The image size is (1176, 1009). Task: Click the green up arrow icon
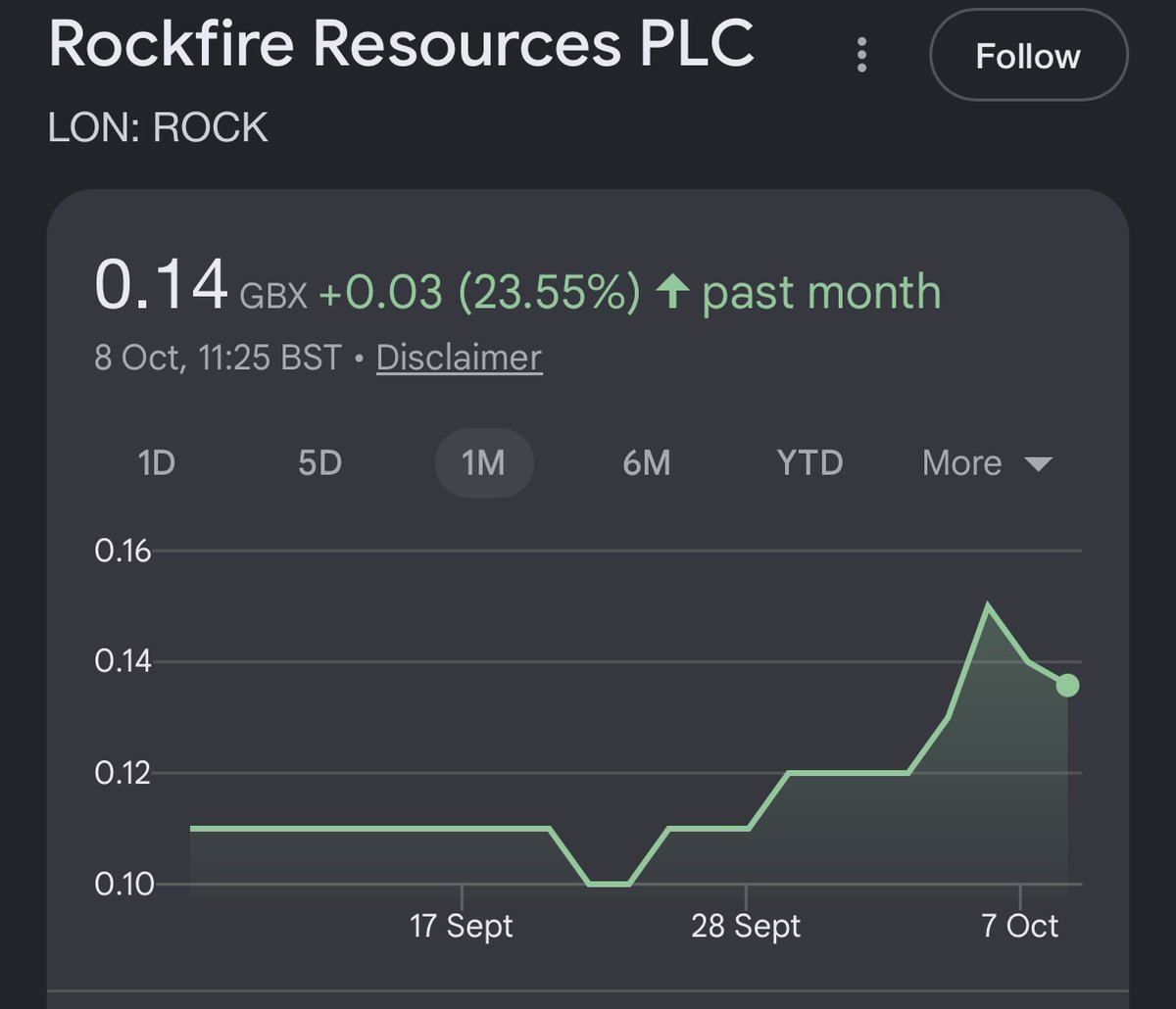point(672,292)
